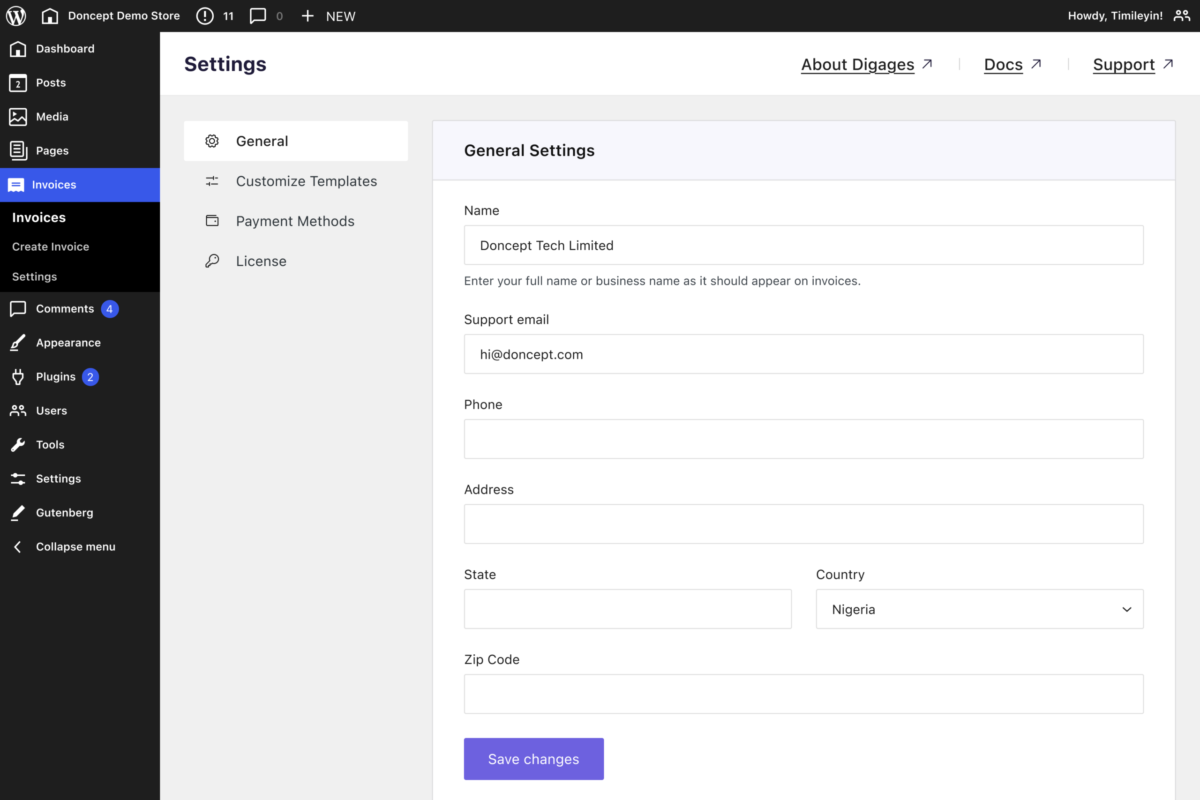Image resolution: width=1200 pixels, height=800 pixels.
Task: Open the Doncept Demo Store home icon
Action: (50, 16)
